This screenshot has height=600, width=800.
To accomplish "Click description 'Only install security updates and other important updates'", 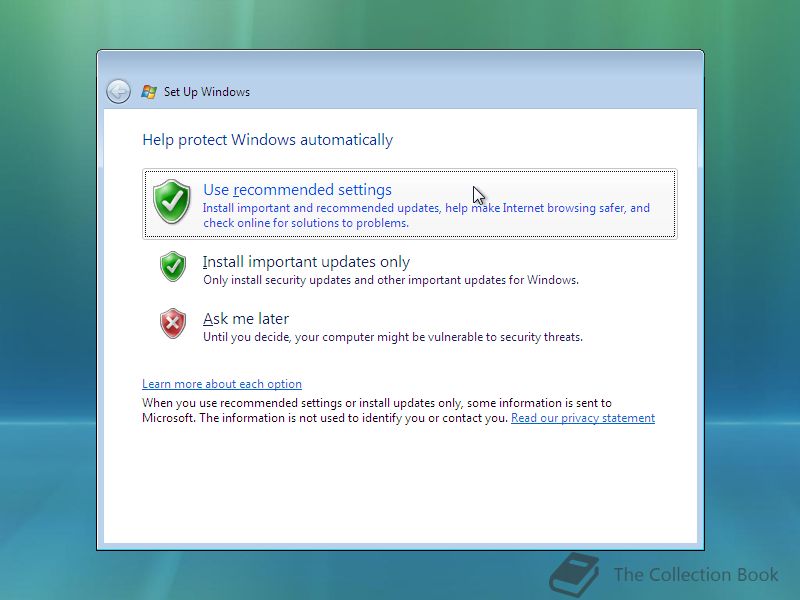I will coord(391,280).
